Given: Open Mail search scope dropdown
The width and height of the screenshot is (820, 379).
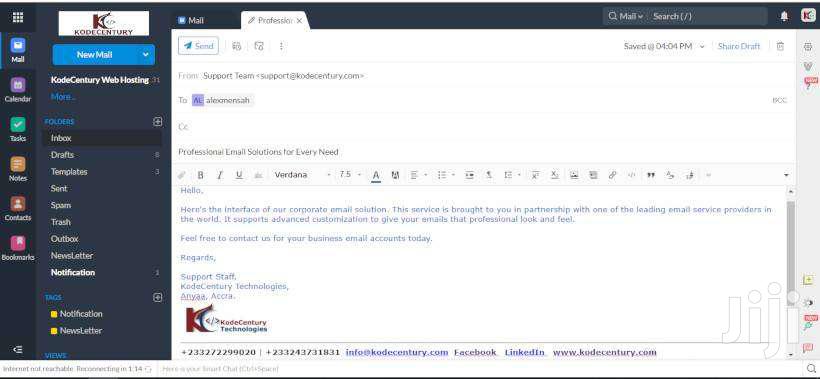Looking at the screenshot, I should pyautogui.click(x=625, y=16).
